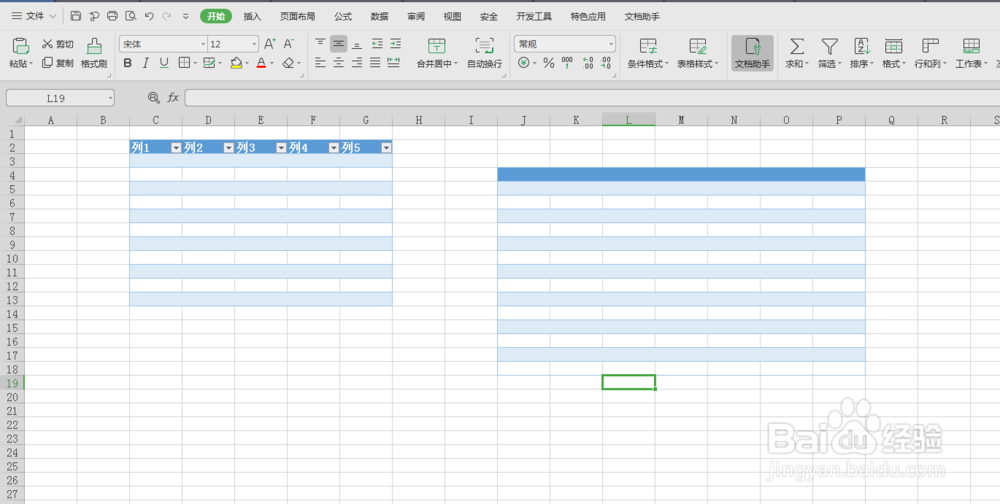Viewport: 1000px width, 504px height.
Task: Open number format dropdown 常规
Action: click(611, 44)
